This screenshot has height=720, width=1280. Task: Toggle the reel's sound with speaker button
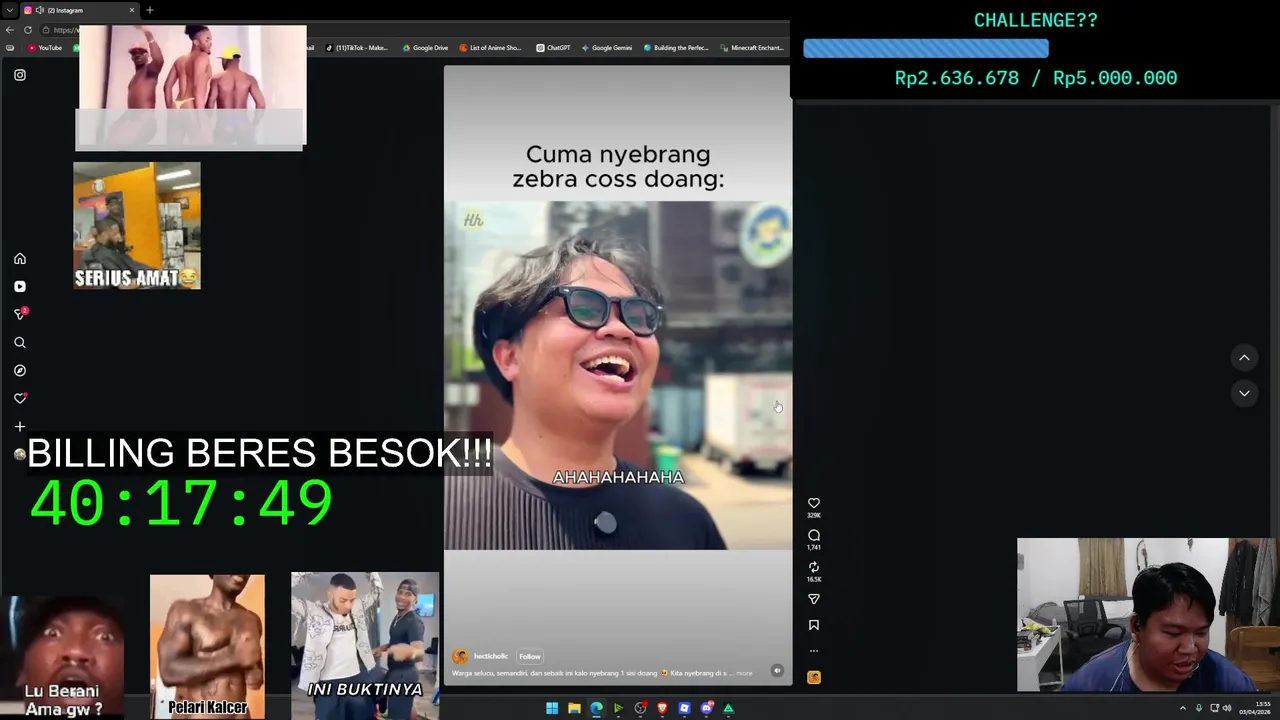tap(777, 671)
